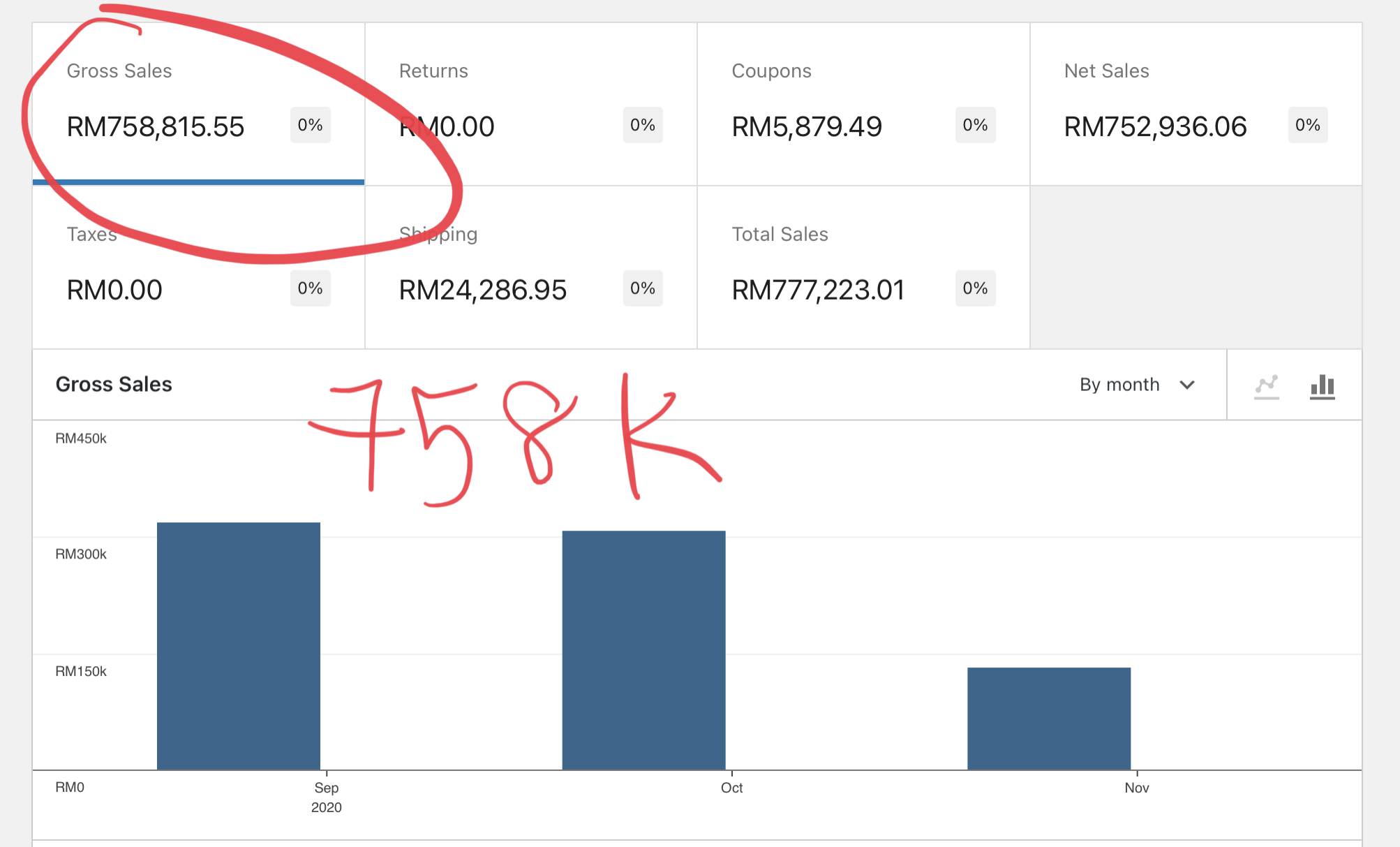Click the October gross sales bar
Image resolution: width=1400 pixels, height=847 pixels.
click(x=644, y=650)
